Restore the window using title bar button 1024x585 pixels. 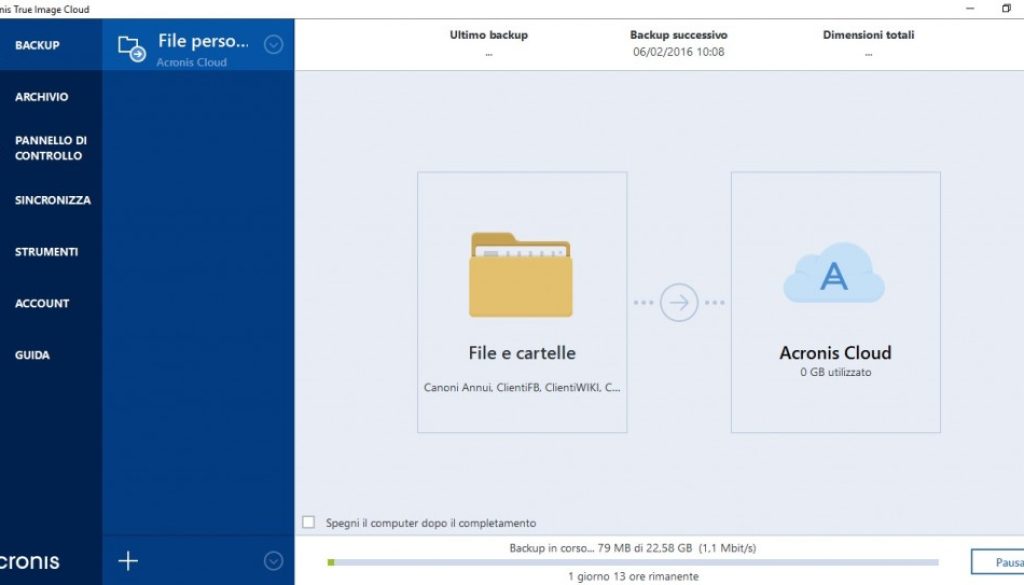coord(1006,9)
